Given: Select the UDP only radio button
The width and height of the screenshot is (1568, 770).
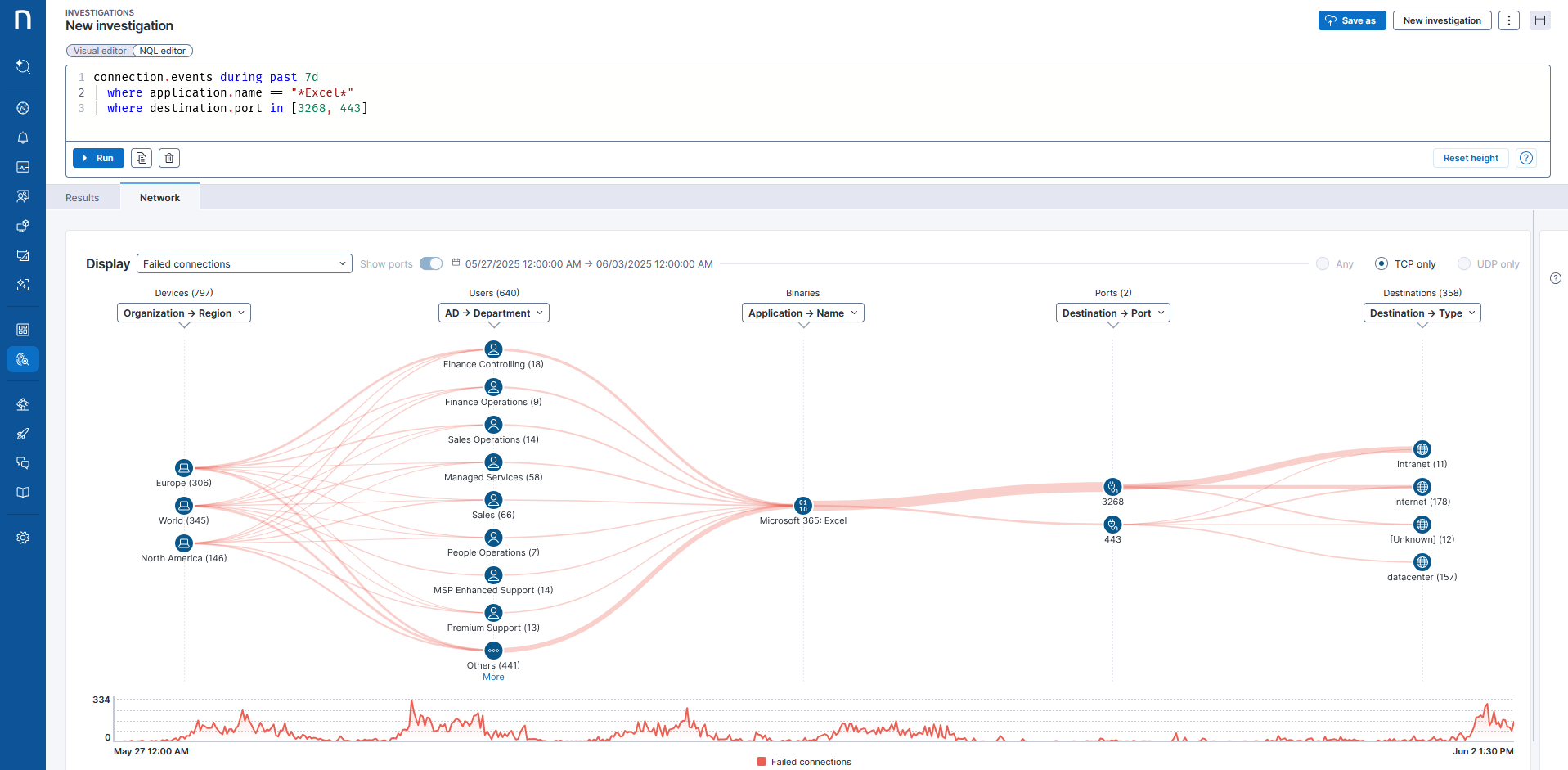Looking at the screenshot, I should (x=1464, y=263).
